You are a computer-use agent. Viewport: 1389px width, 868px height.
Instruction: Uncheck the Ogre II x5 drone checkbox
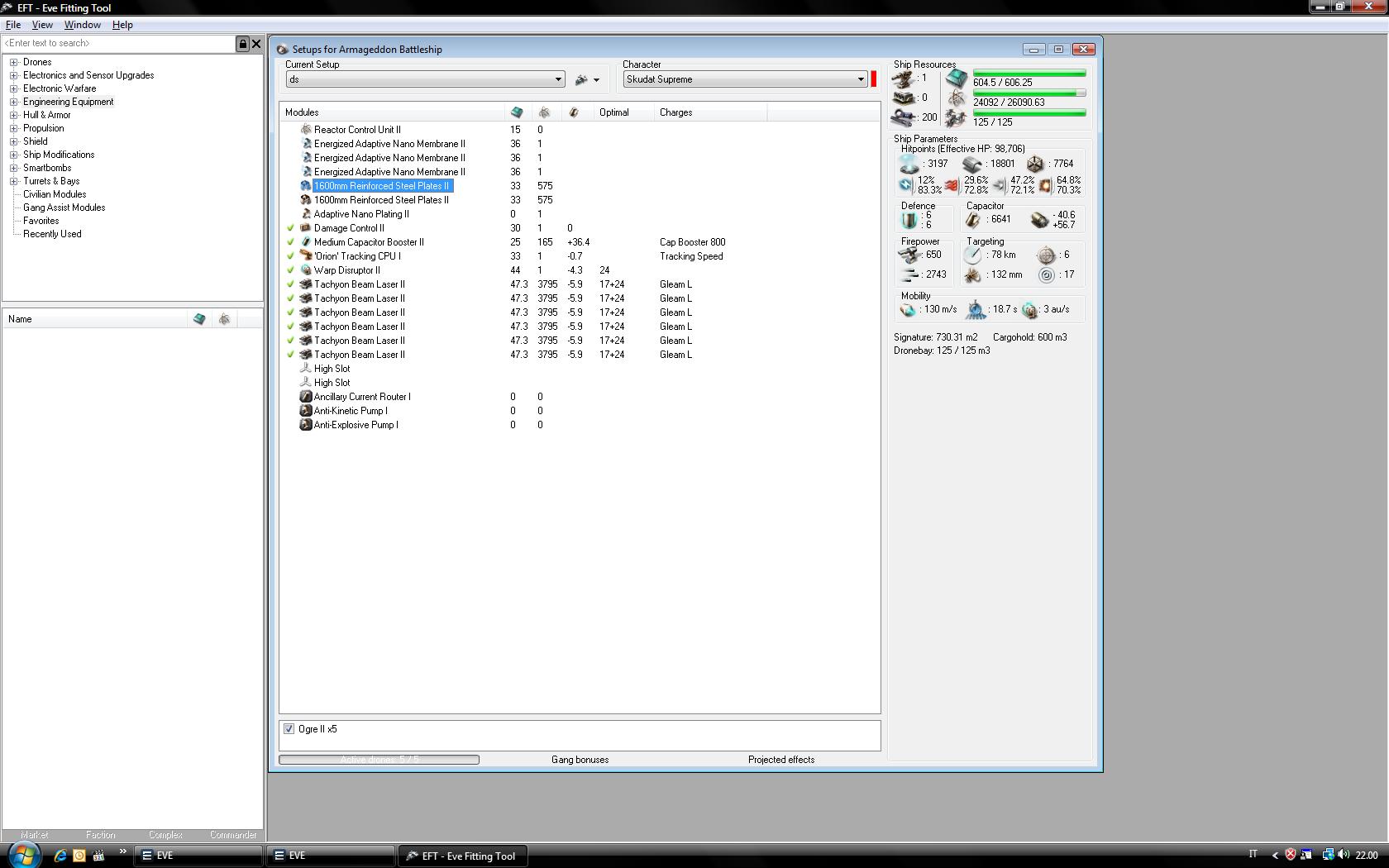(x=289, y=729)
